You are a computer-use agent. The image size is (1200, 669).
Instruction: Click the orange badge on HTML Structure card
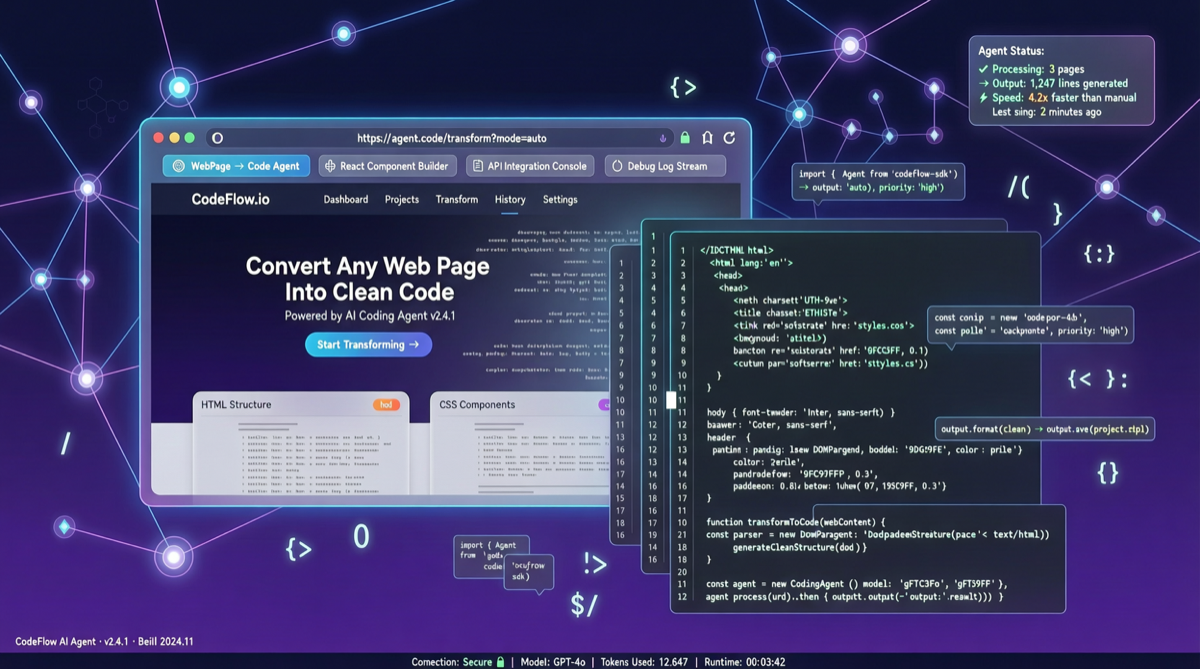tap(386, 405)
